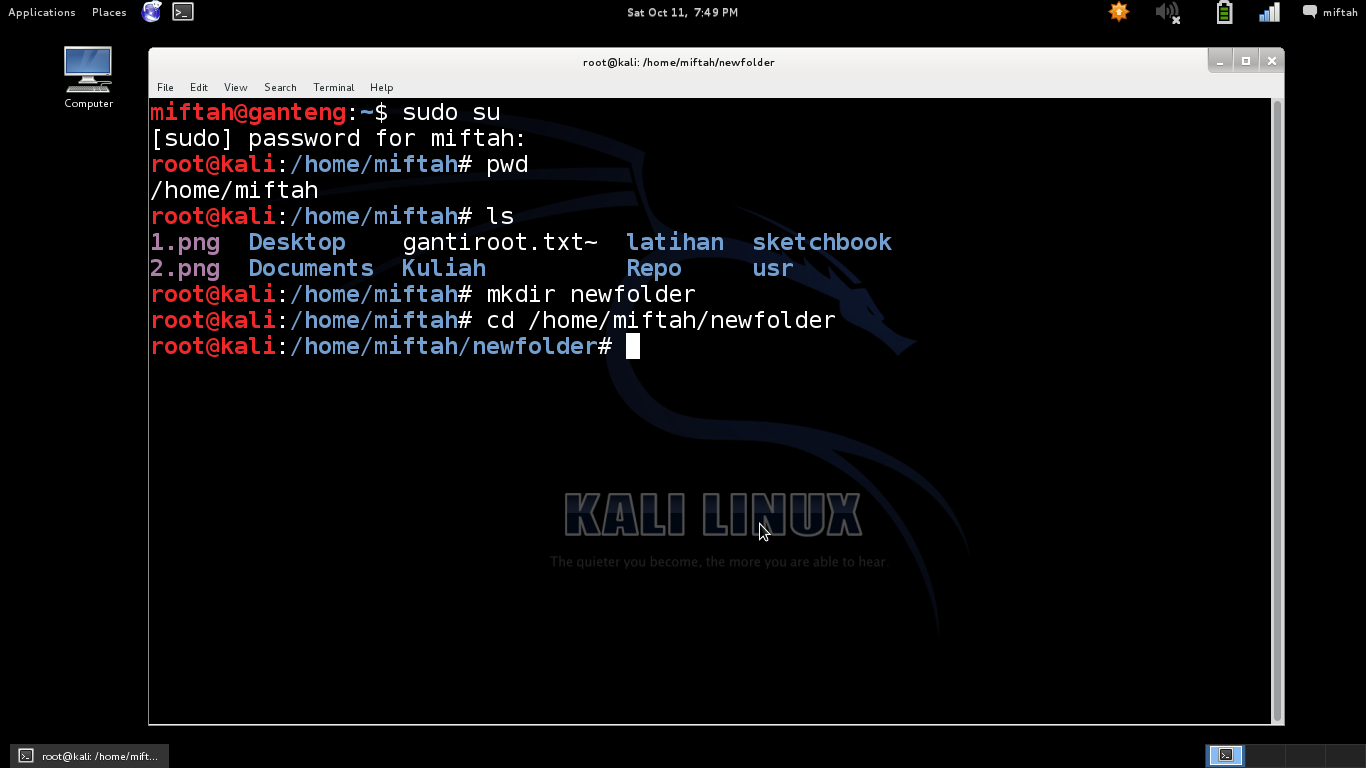
Task: Click the clock showing Sat Oct 11
Action: [682, 12]
